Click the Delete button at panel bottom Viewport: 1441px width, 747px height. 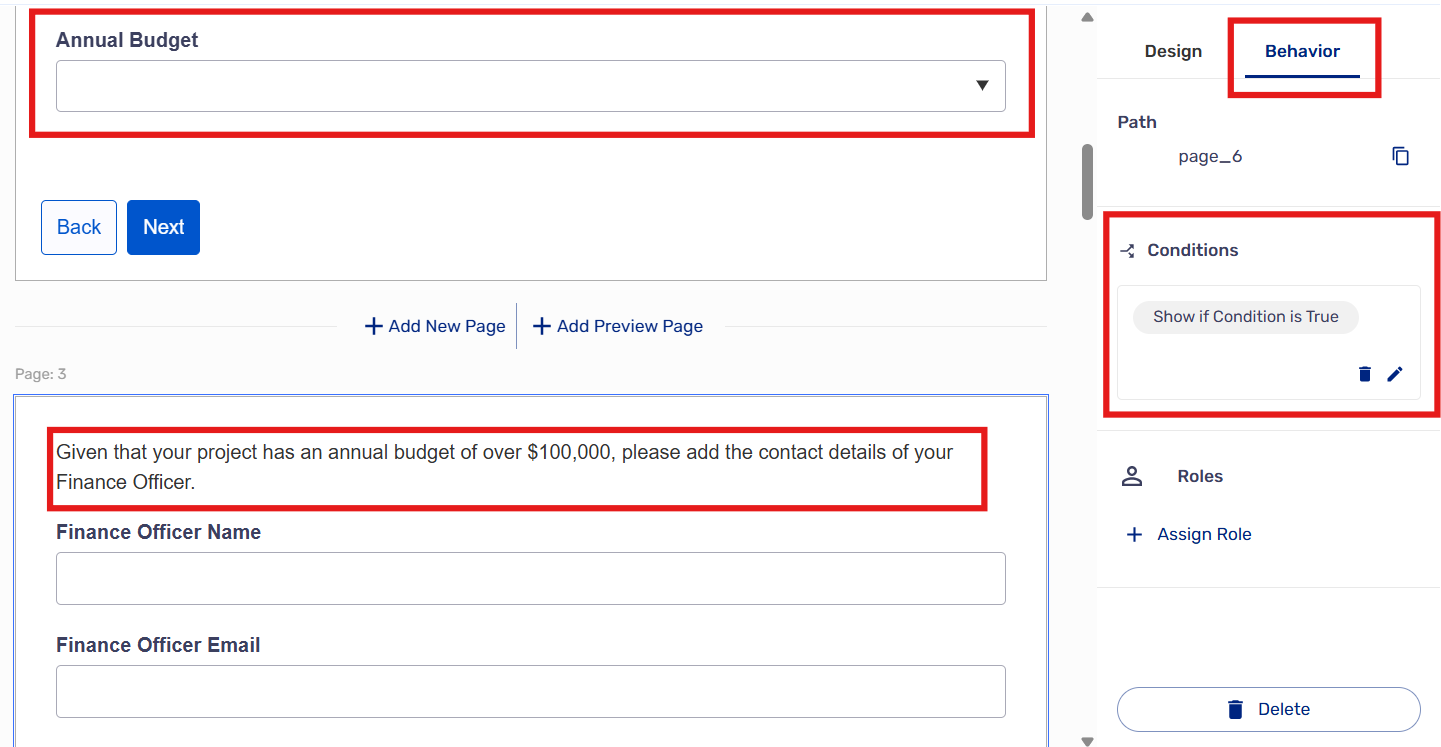click(1268, 709)
